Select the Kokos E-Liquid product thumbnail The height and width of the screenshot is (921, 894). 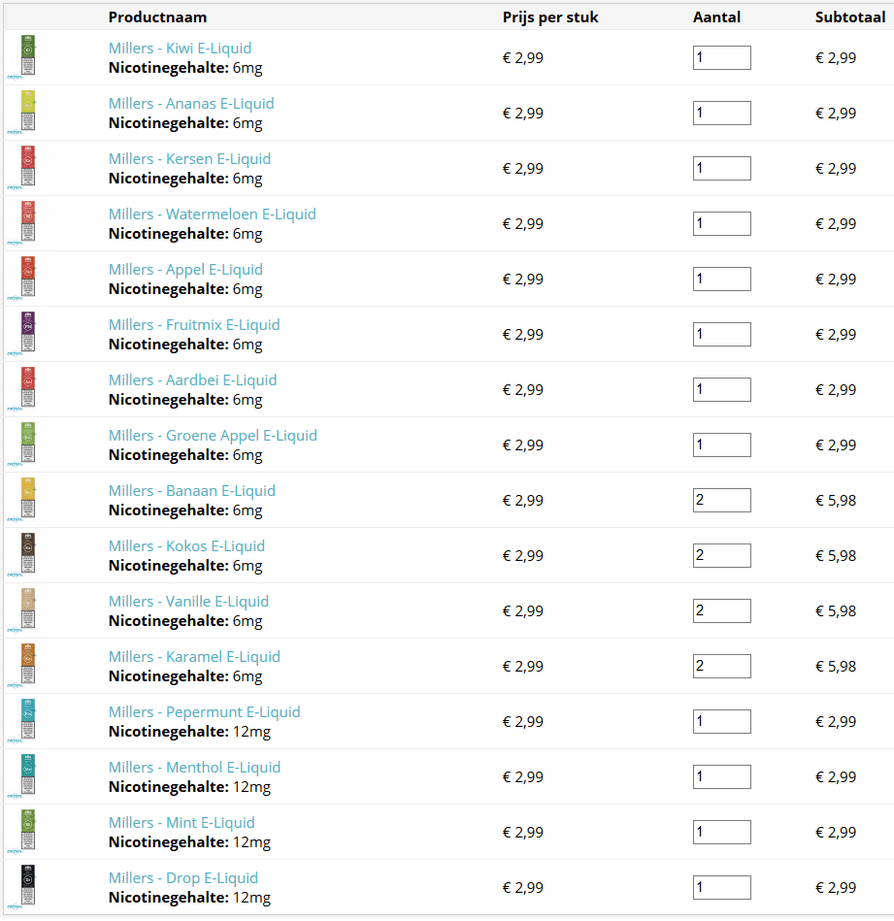pyautogui.click(x=27, y=552)
